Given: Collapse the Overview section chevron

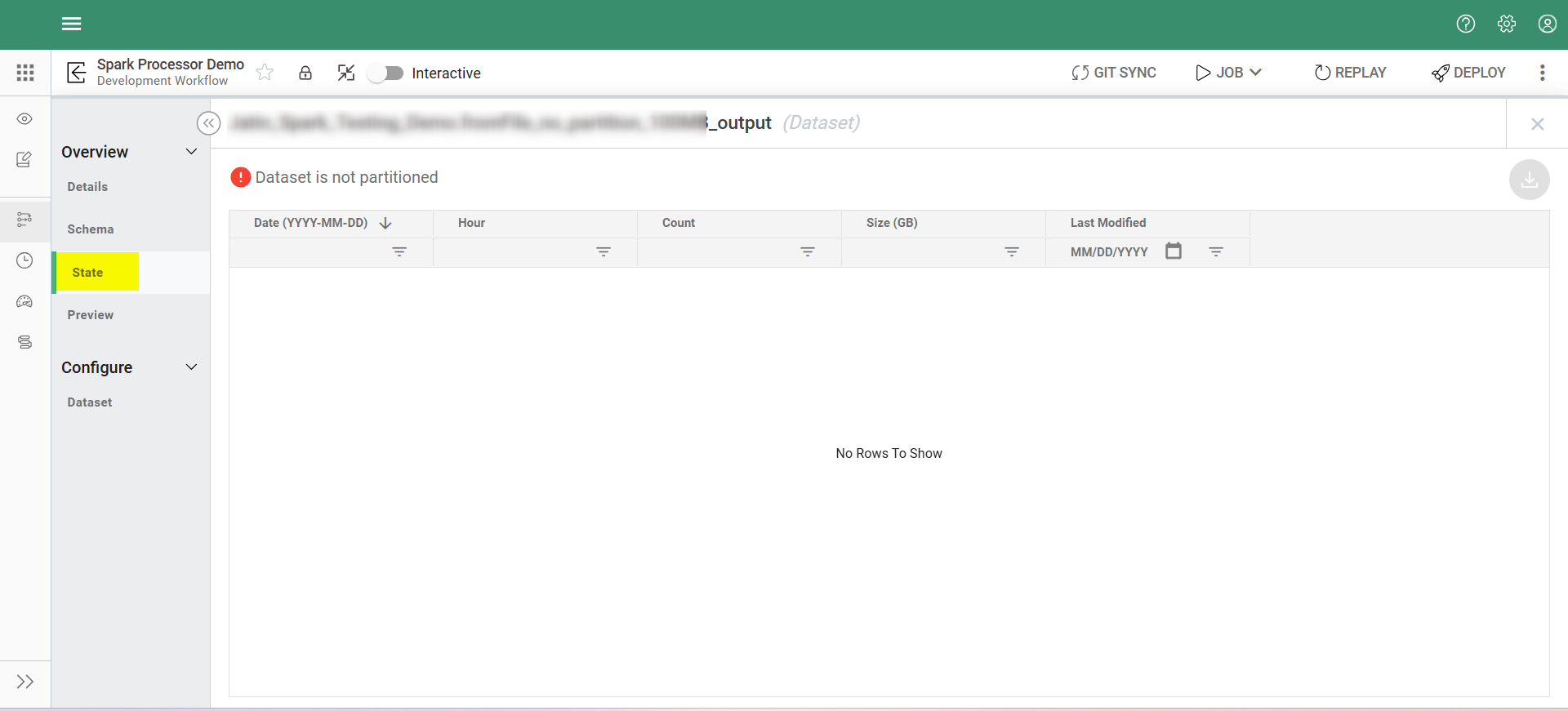Looking at the screenshot, I should pyautogui.click(x=192, y=152).
